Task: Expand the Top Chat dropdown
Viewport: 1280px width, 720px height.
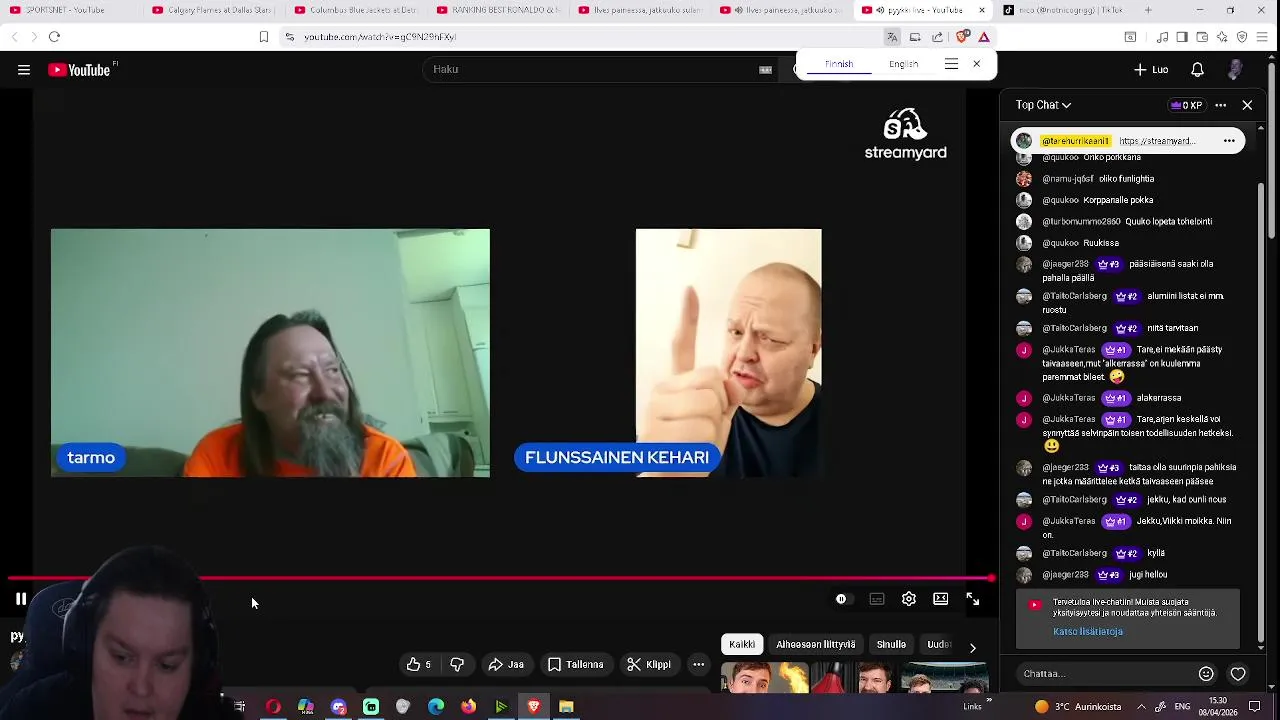Action: [1043, 105]
